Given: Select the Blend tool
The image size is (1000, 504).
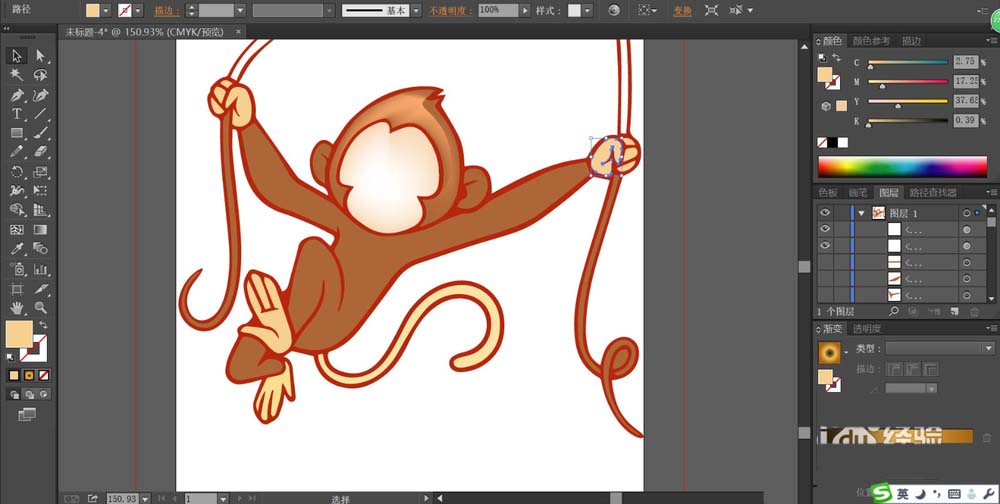Looking at the screenshot, I should (41, 249).
